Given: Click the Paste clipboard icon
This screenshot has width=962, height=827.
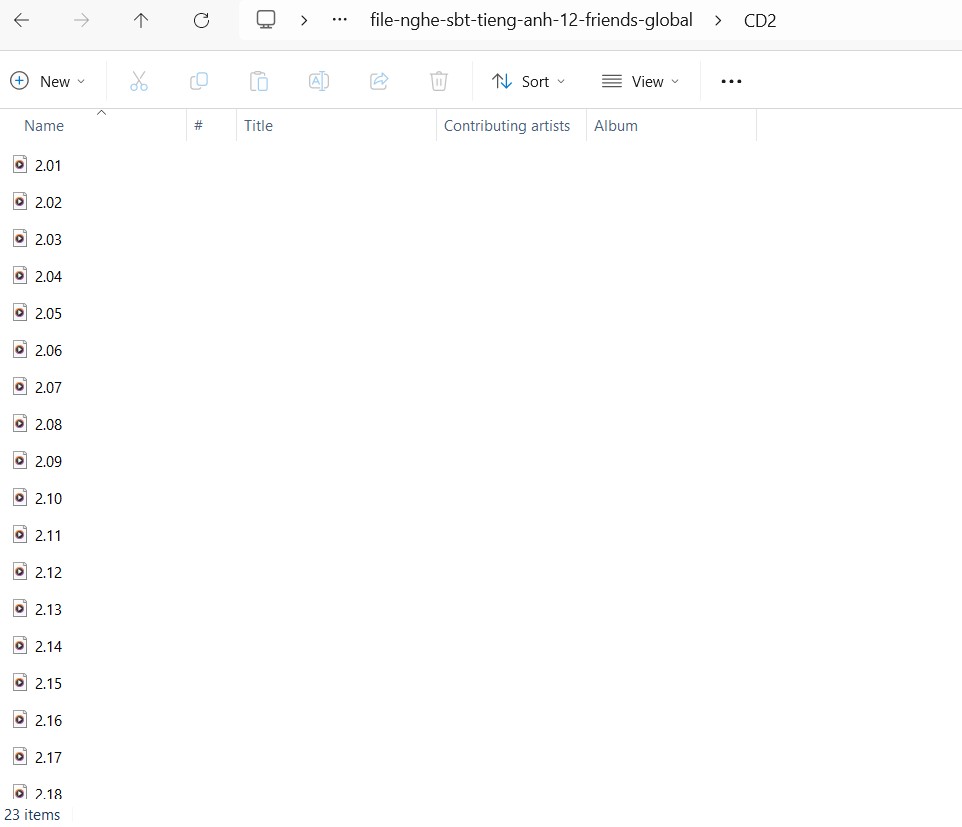Looking at the screenshot, I should click(259, 81).
